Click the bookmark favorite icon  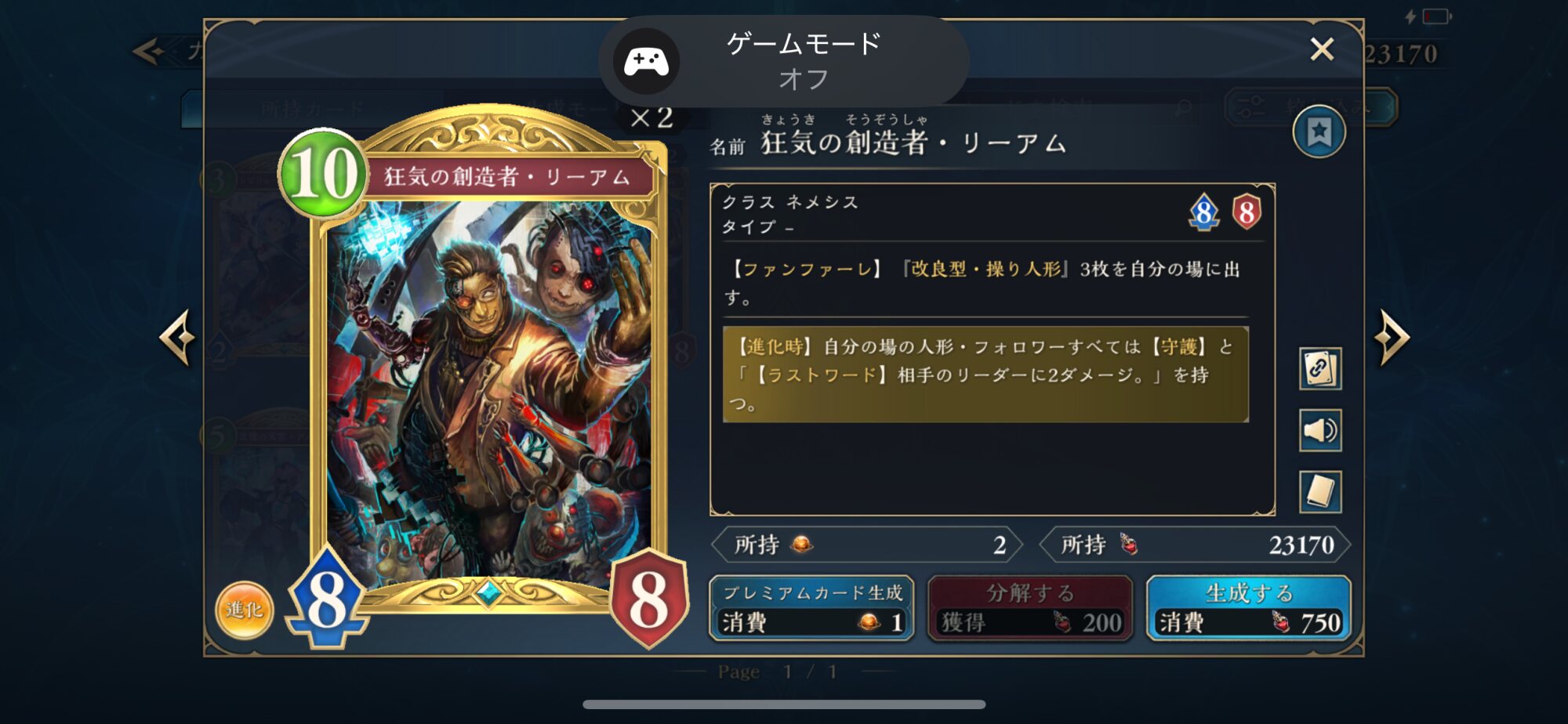click(x=1319, y=132)
